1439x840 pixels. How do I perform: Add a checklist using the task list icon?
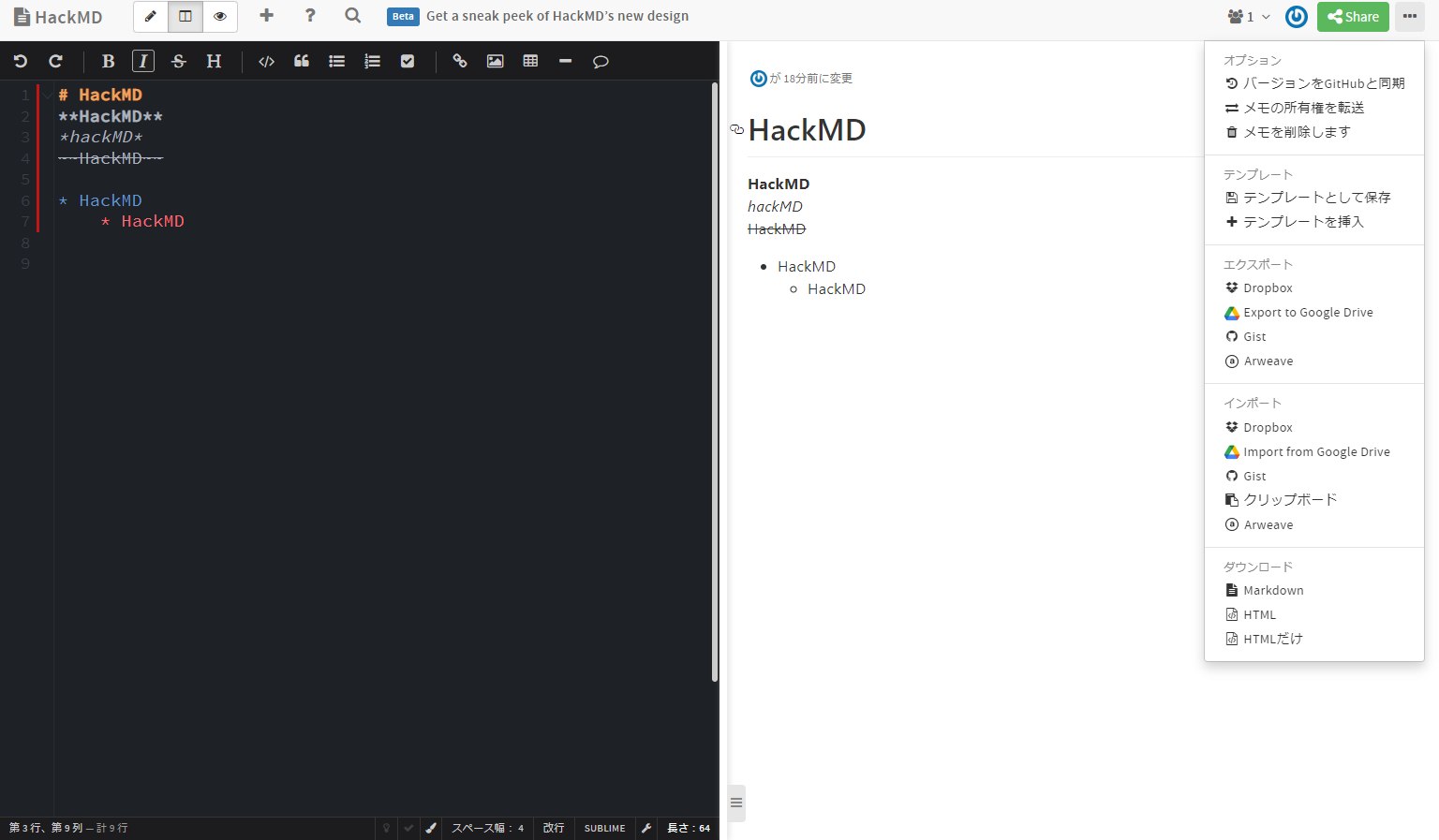point(408,61)
